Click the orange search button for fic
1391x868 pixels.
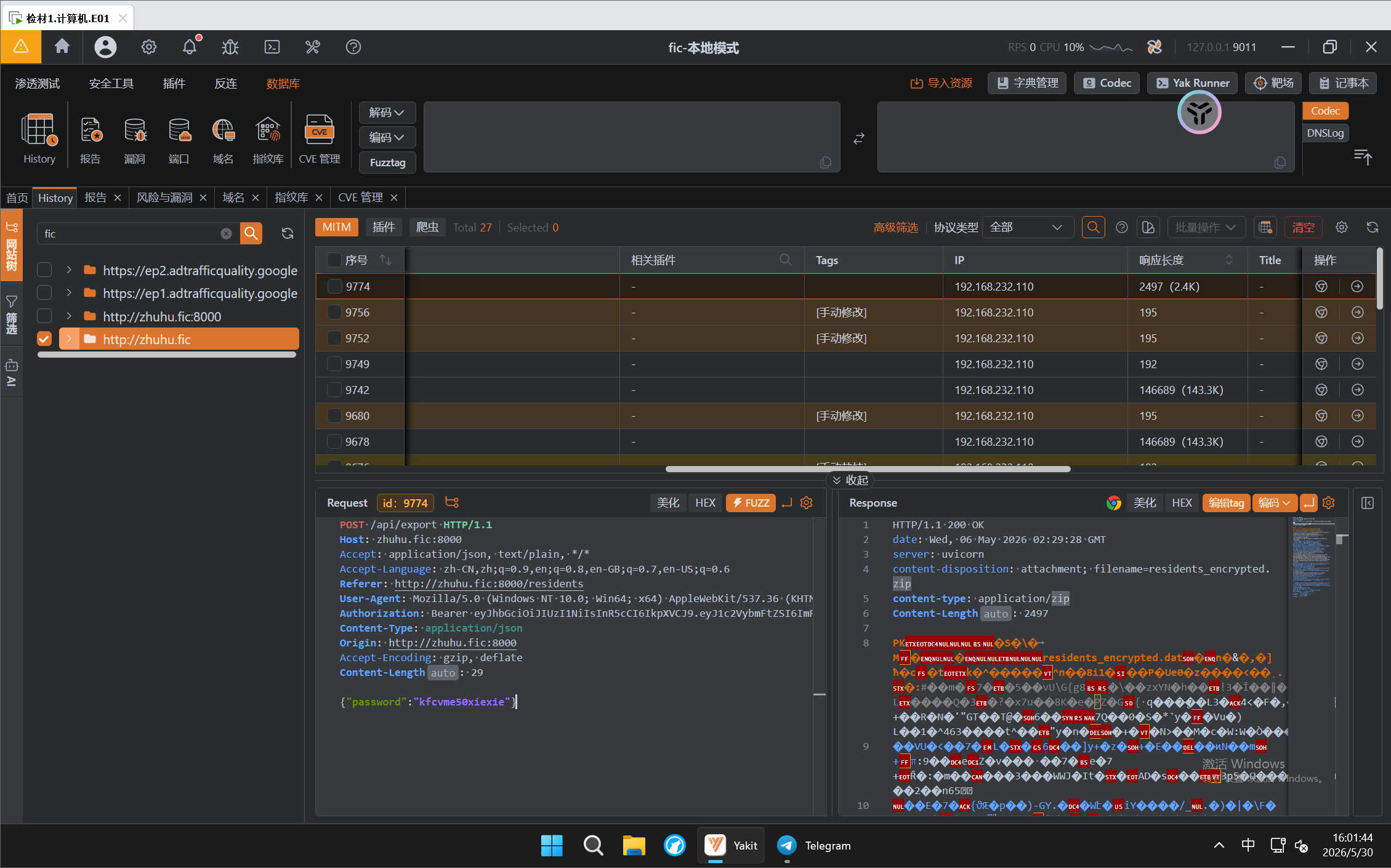tap(251, 233)
